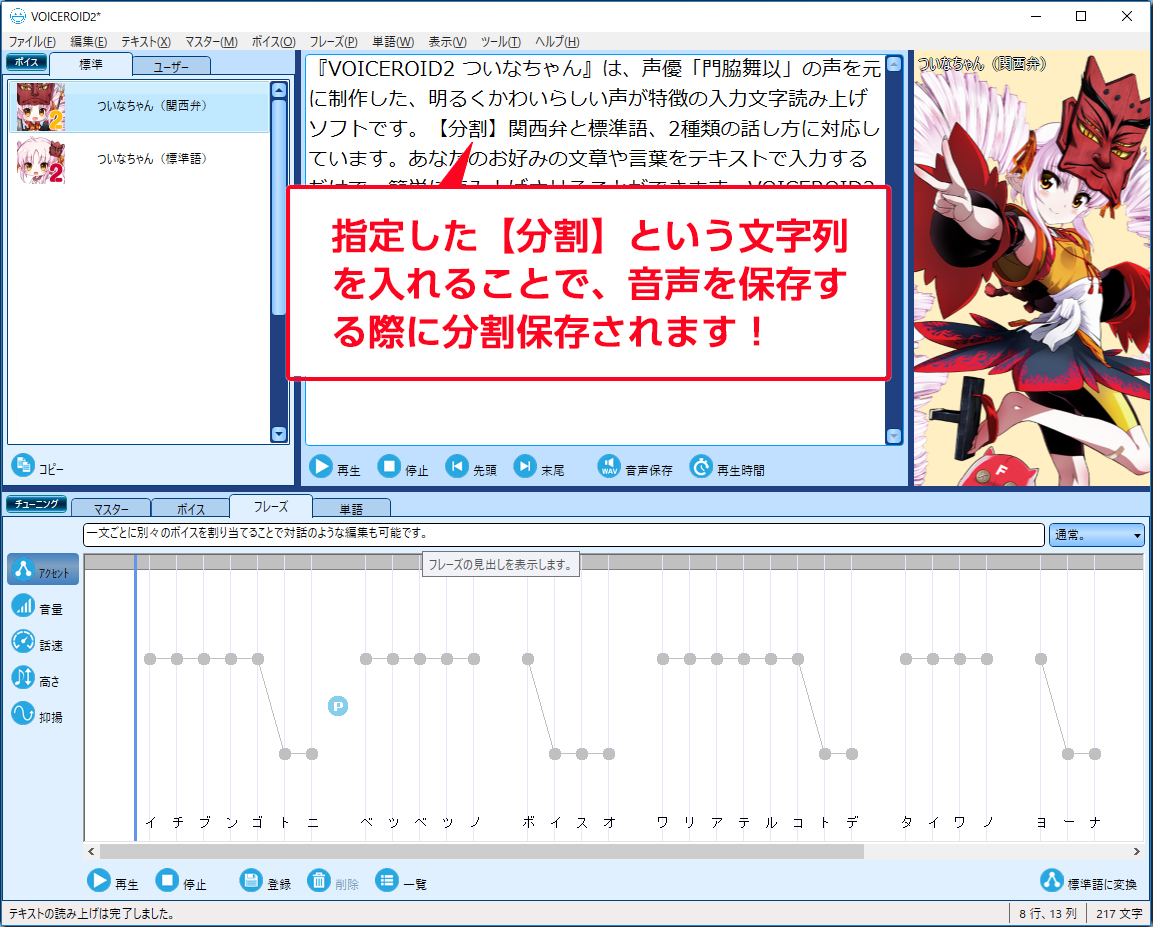The width and height of the screenshot is (1153, 927).
Task: Switch to the ユーザー voice tab
Action: pyautogui.click(x=171, y=66)
